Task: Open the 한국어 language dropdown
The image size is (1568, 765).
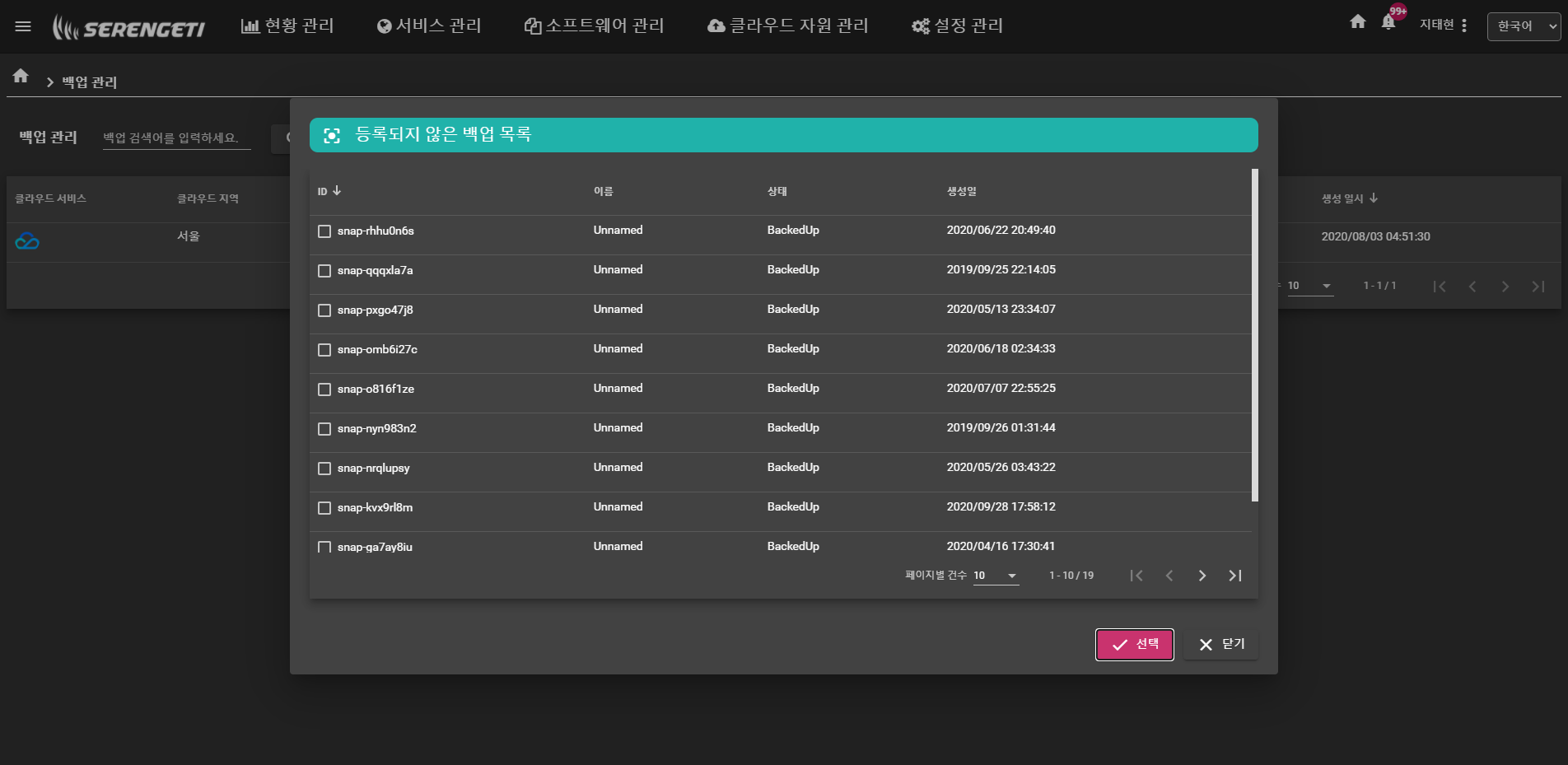Action: click(1523, 26)
